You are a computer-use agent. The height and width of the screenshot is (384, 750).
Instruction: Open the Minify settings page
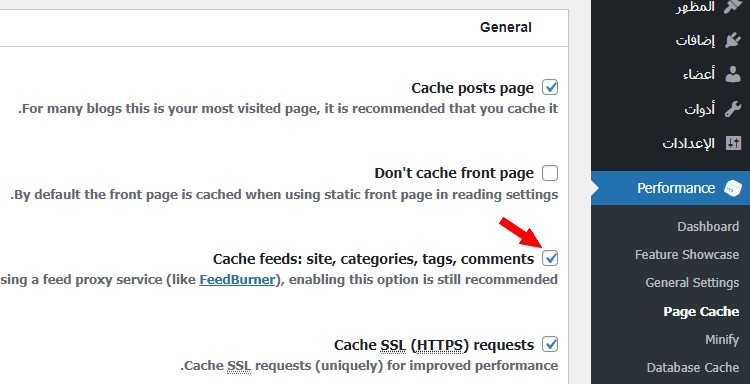click(x=722, y=340)
